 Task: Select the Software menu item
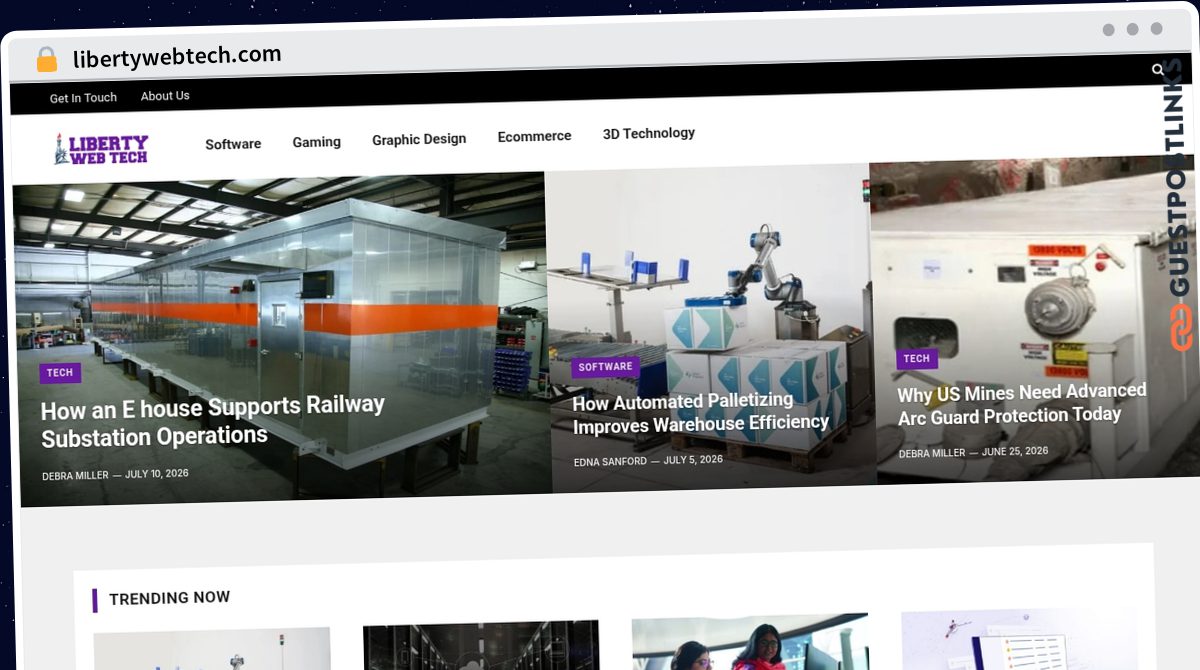click(x=233, y=144)
